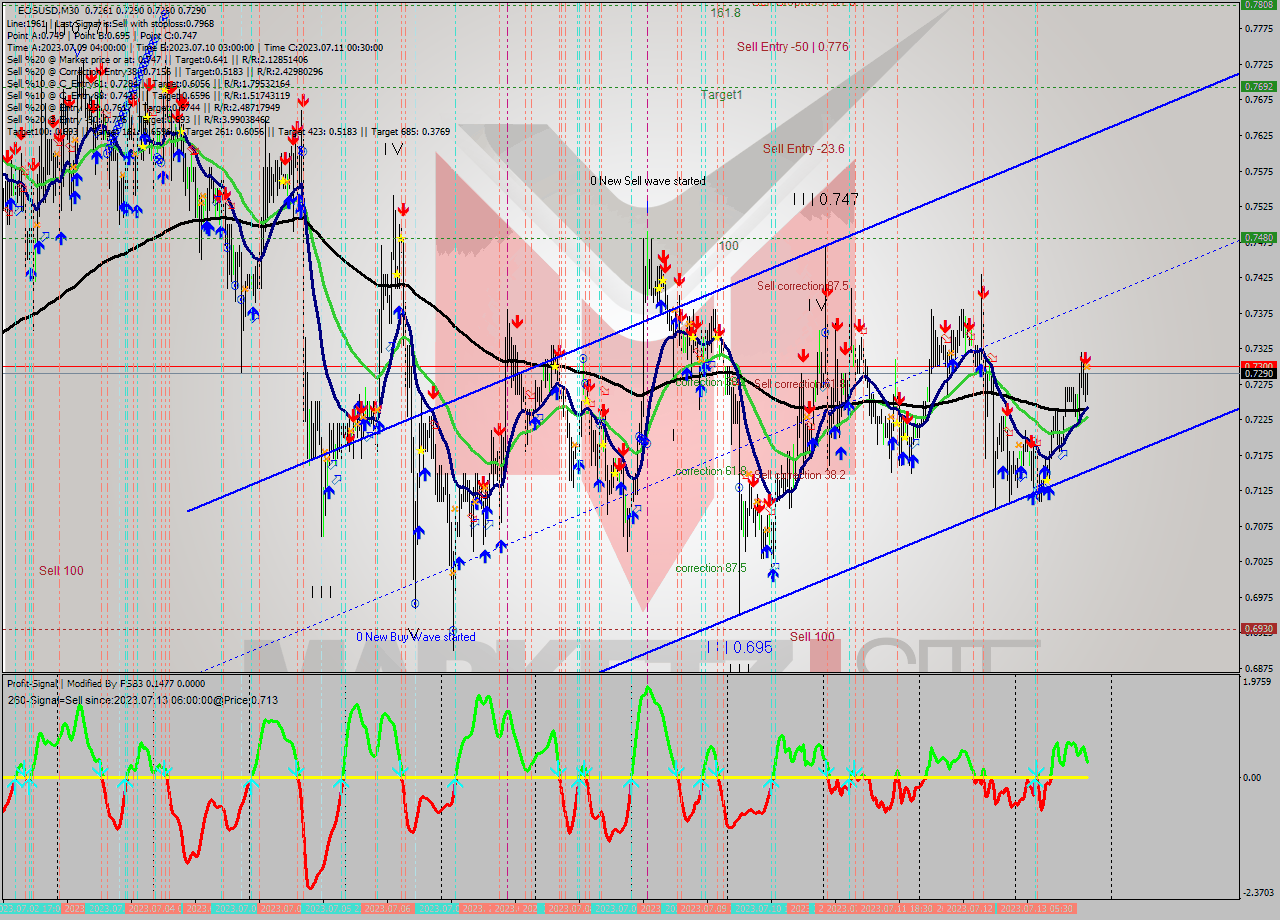This screenshot has width=1280, height=920.
Task: Click the green 0.7808 price tag
Action: click(x=1258, y=5)
